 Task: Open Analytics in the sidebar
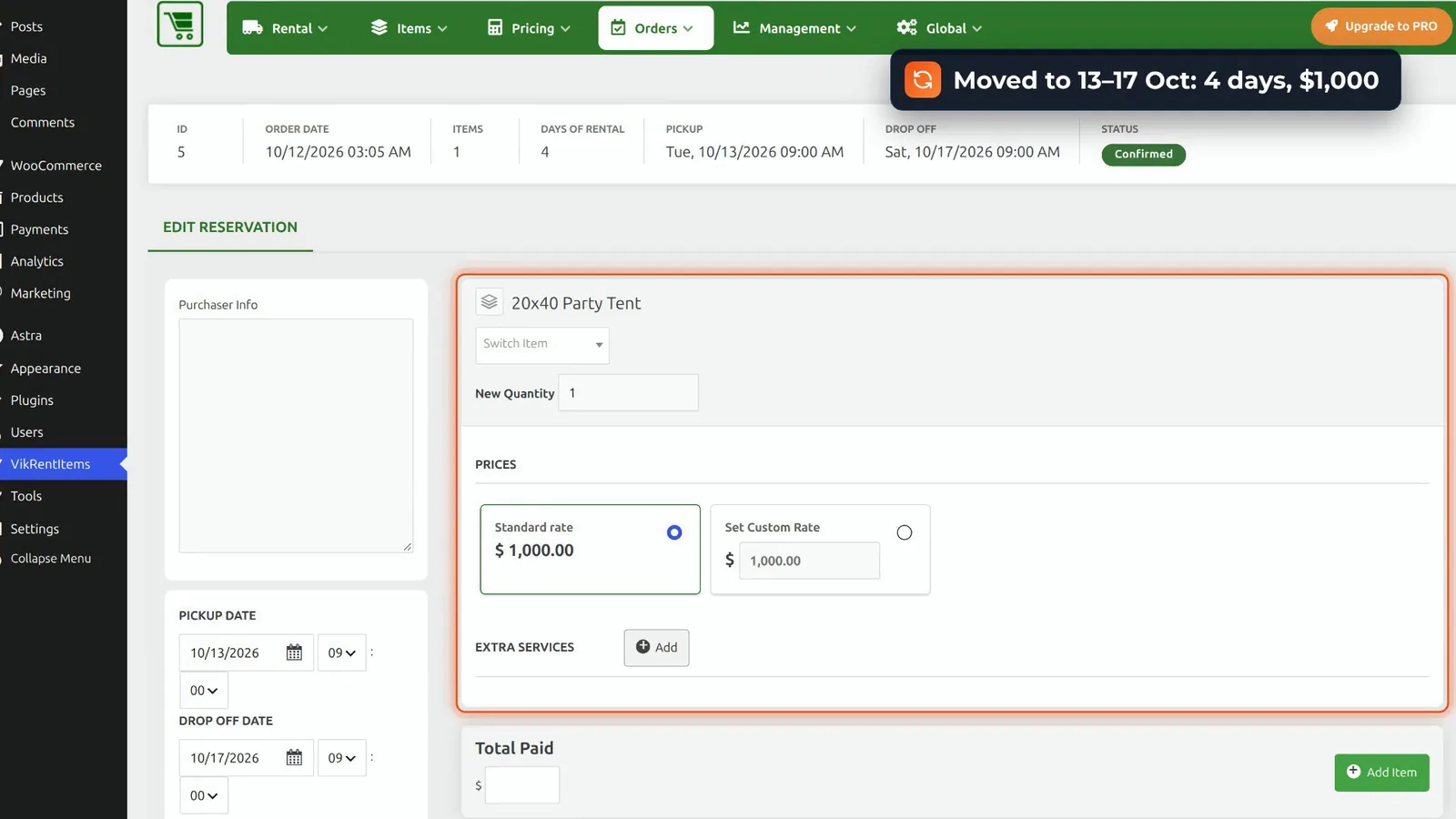point(37,261)
